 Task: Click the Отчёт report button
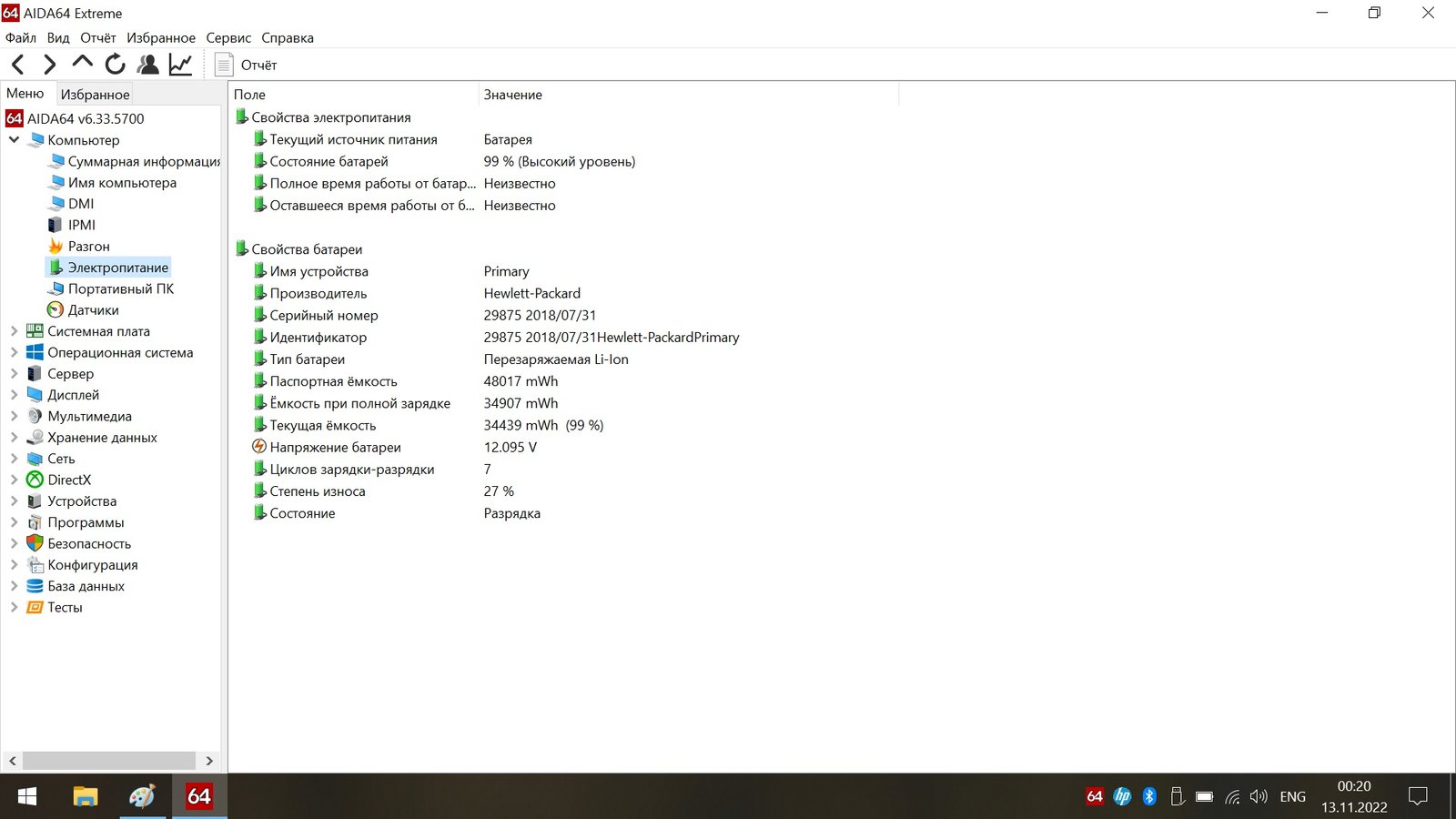(x=246, y=65)
